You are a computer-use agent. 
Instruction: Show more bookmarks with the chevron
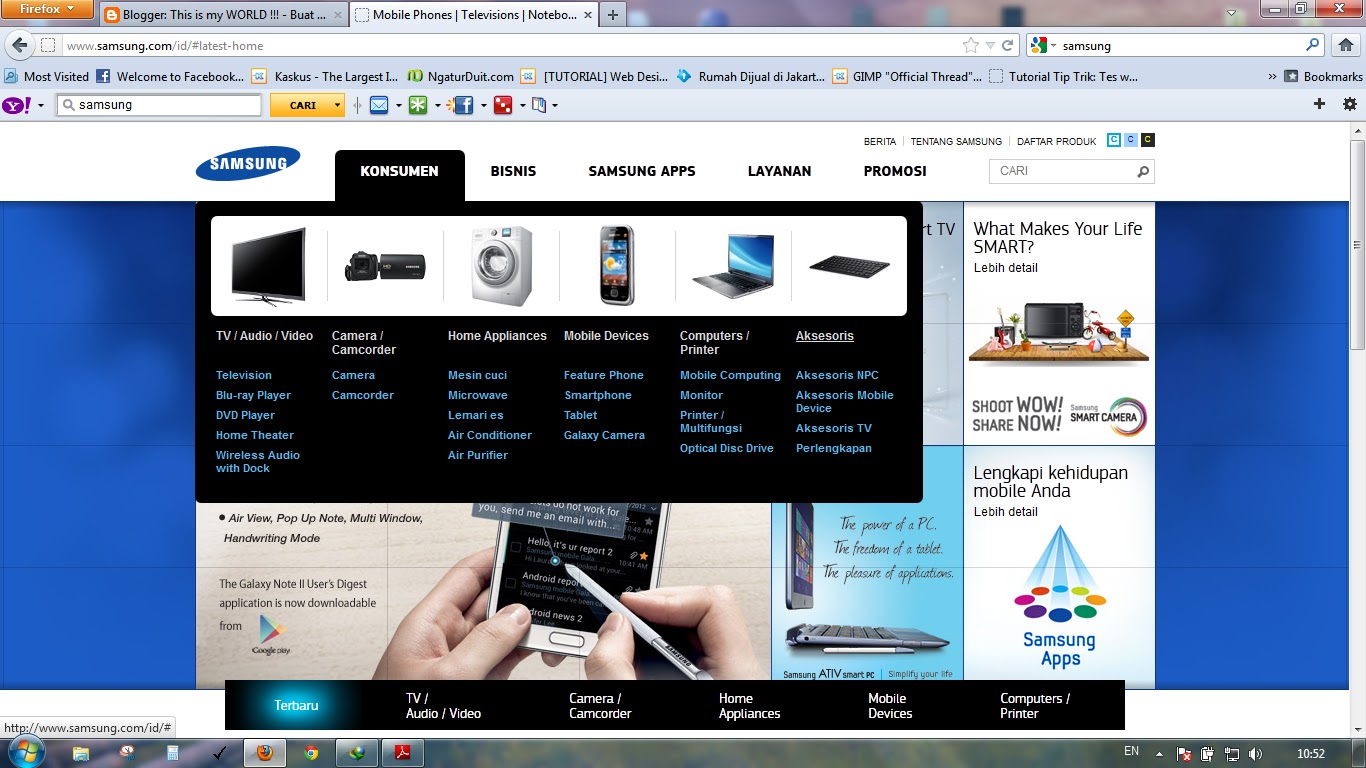tap(1272, 76)
